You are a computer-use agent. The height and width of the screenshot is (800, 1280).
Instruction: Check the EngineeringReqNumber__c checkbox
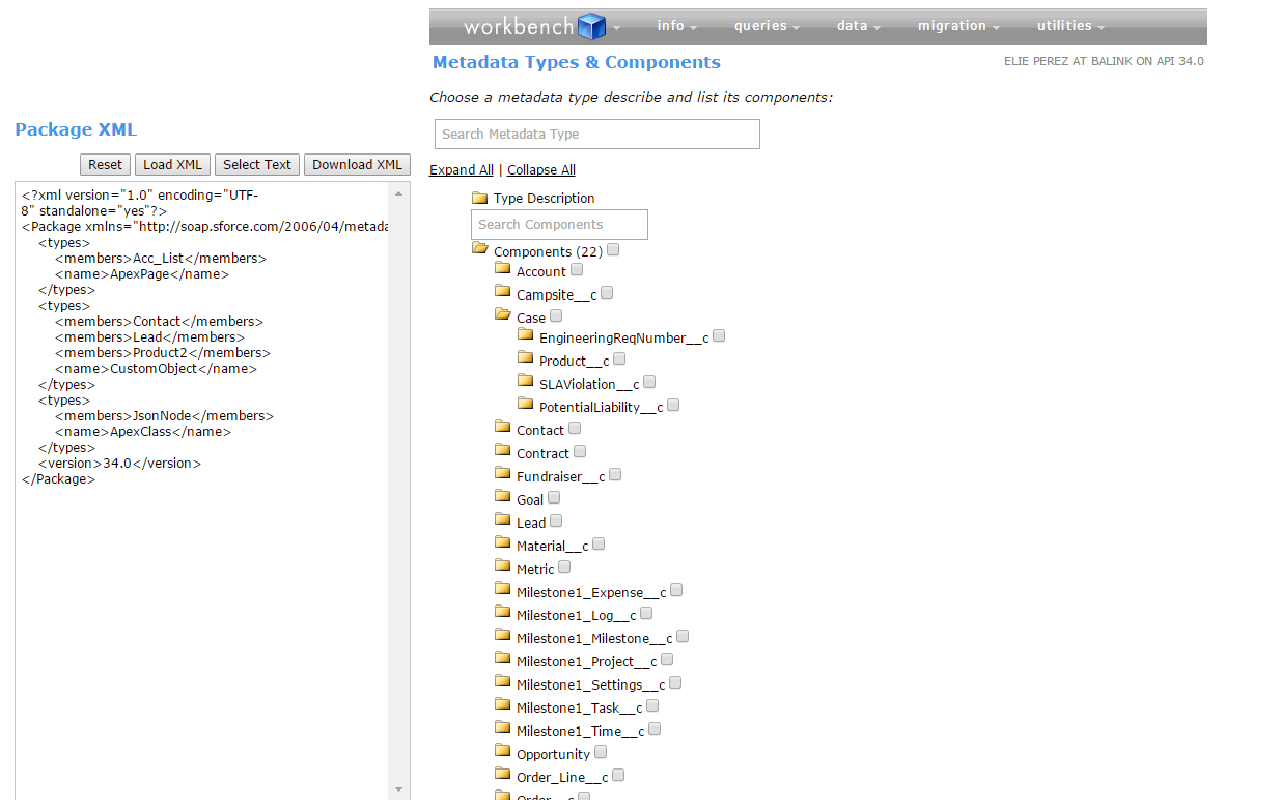point(719,336)
